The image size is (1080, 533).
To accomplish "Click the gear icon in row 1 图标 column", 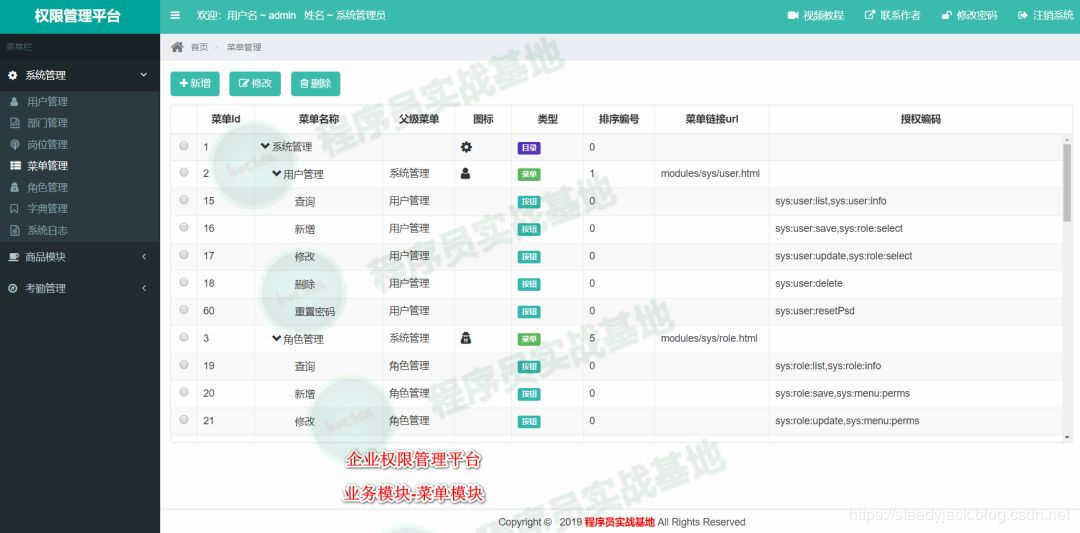I will pyautogui.click(x=466, y=147).
